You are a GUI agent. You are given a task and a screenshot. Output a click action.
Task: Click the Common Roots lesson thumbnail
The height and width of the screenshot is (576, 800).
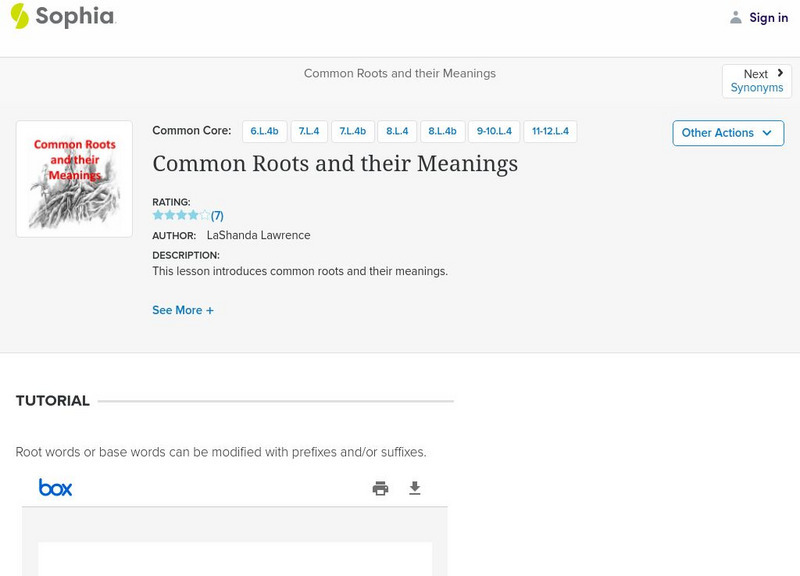click(74, 179)
